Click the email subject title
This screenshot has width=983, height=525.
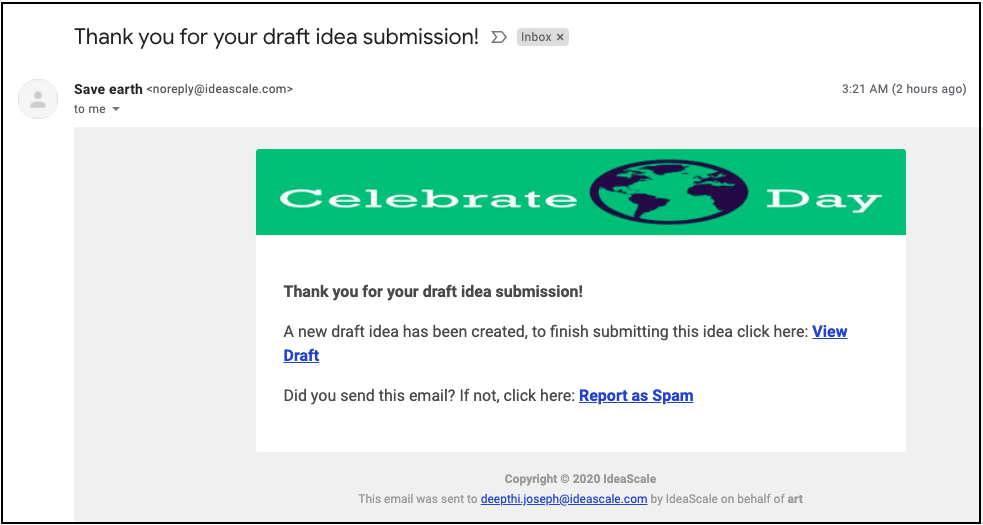(276, 37)
